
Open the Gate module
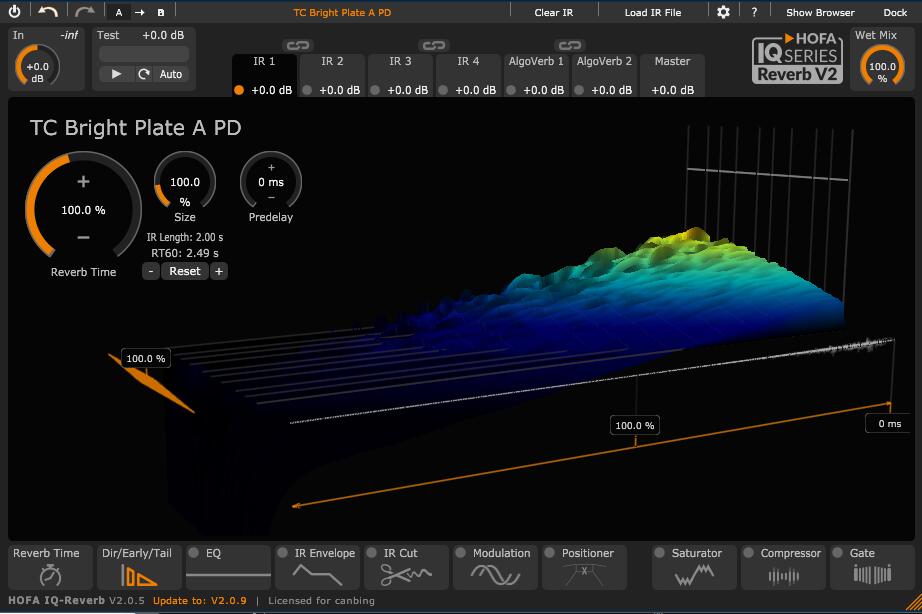point(872,567)
